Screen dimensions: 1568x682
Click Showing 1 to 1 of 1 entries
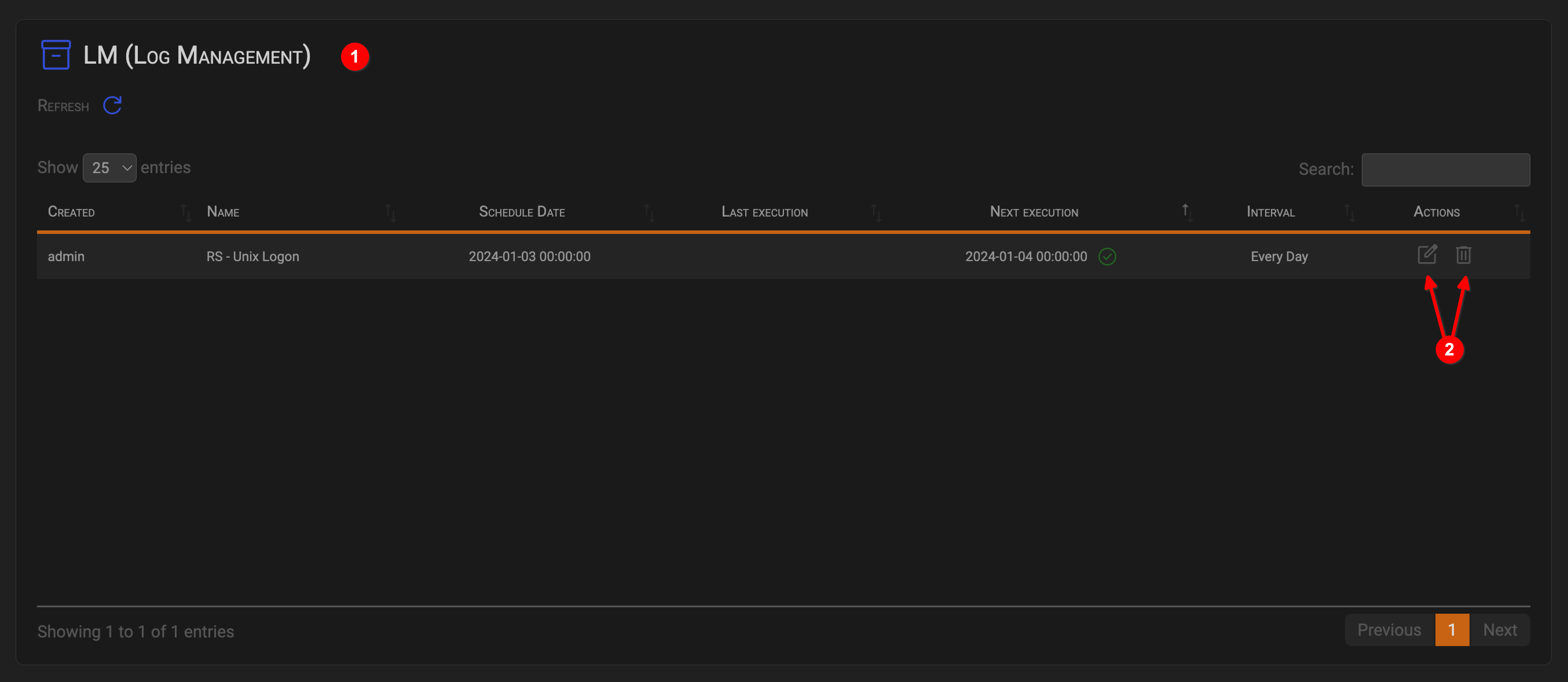click(136, 632)
